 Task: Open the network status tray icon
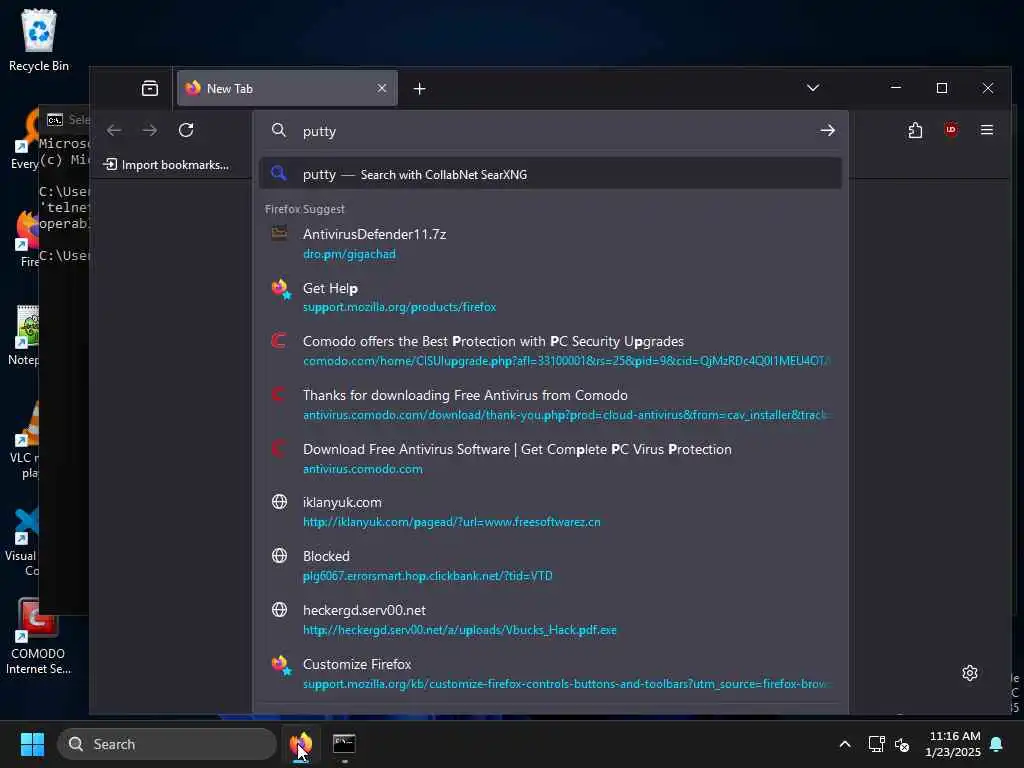876,744
